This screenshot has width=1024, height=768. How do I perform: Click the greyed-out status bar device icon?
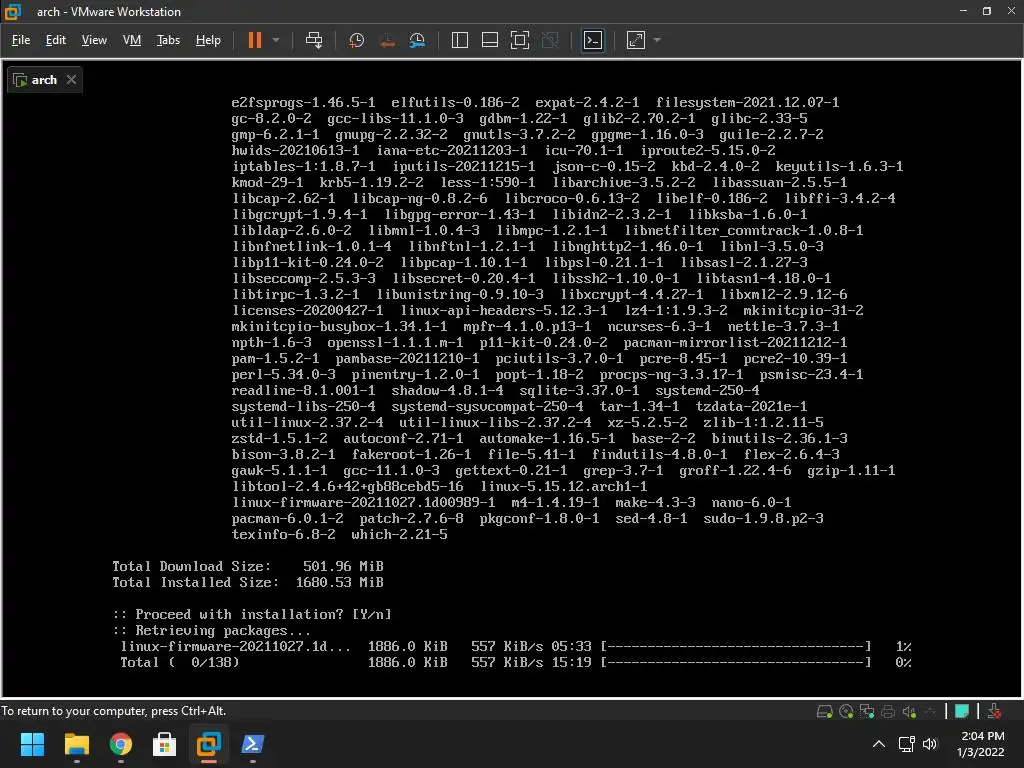click(931, 711)
